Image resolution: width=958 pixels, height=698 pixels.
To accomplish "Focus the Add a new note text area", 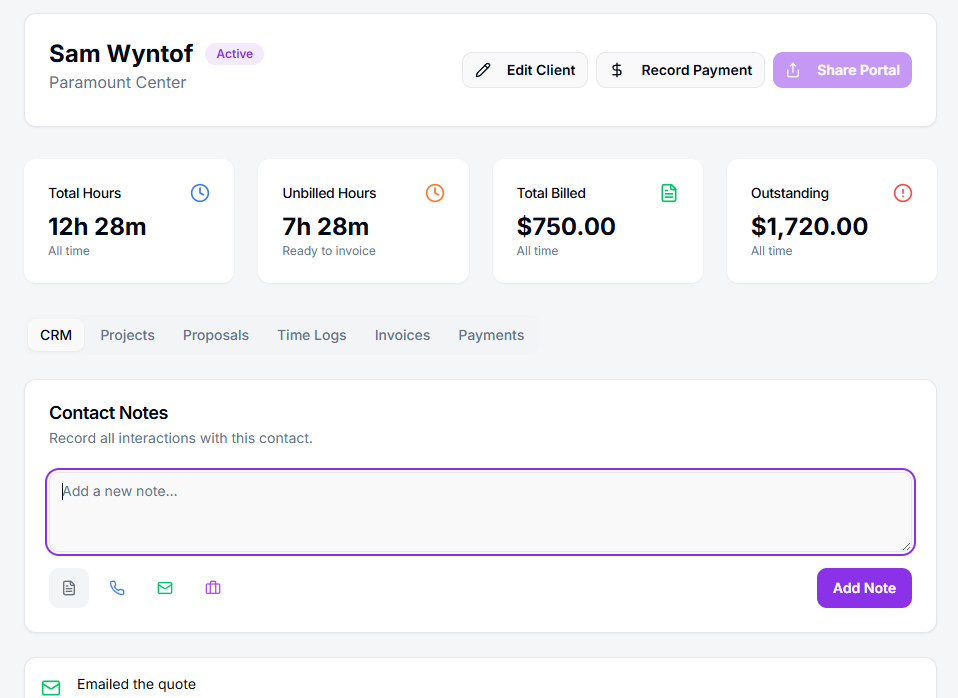I will [x=480, y=512].
